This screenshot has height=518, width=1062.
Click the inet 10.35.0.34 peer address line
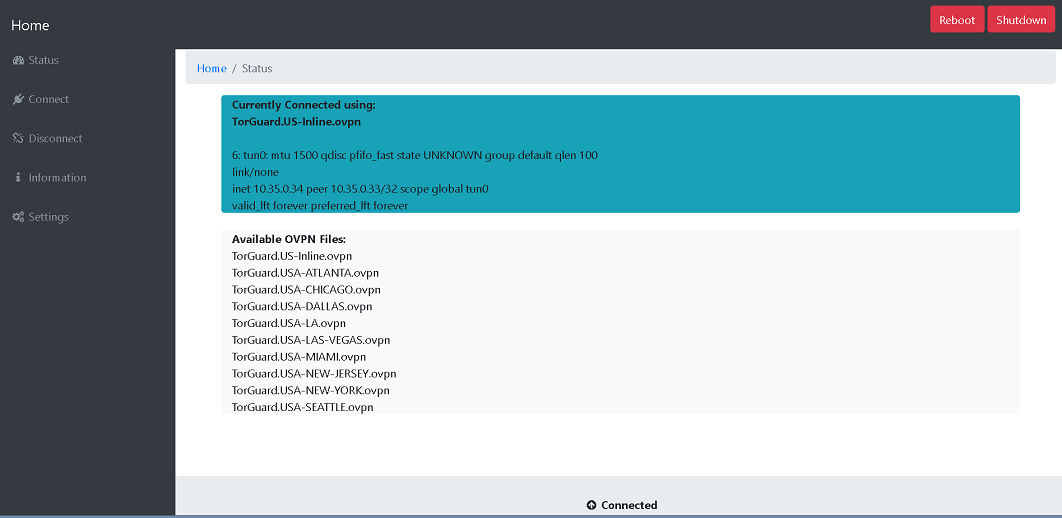360,189
